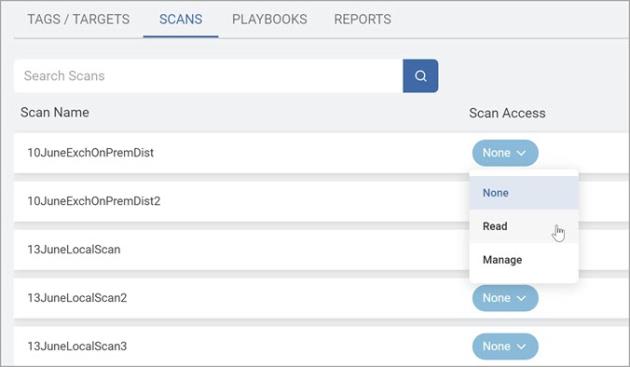Click the magnifier search icon button
Screen dimensions: 630x367
coord(420,76)
